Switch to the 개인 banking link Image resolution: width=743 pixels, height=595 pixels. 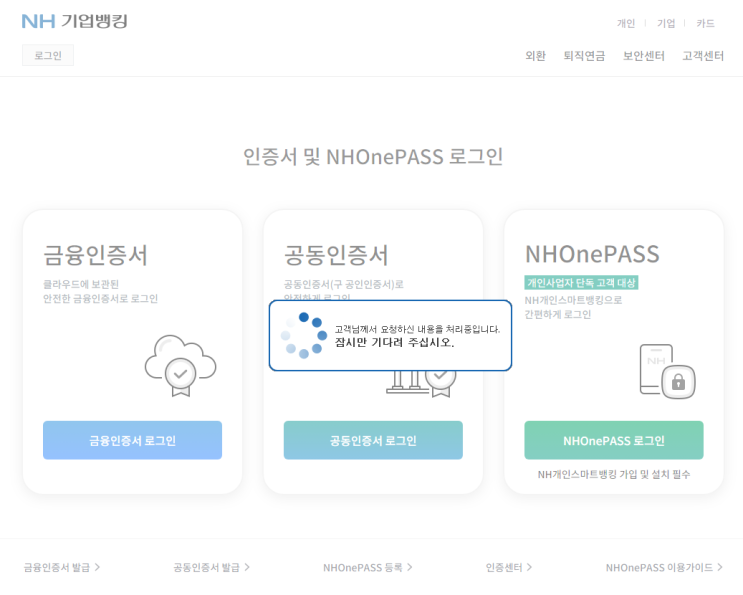tap(625, 23)
